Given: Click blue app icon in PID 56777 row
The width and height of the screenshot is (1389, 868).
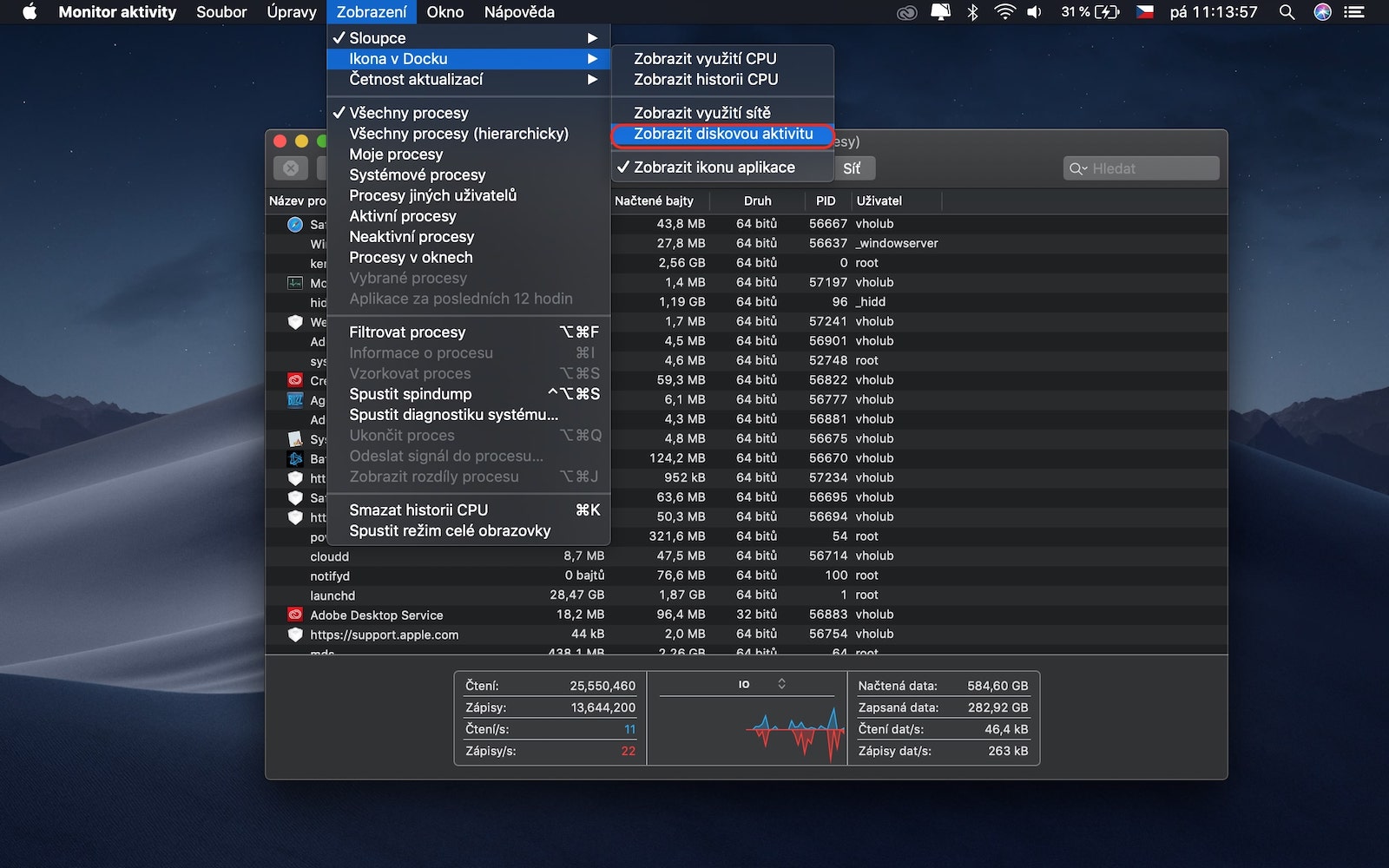Looking at the screenshot, I should point(295,400).
